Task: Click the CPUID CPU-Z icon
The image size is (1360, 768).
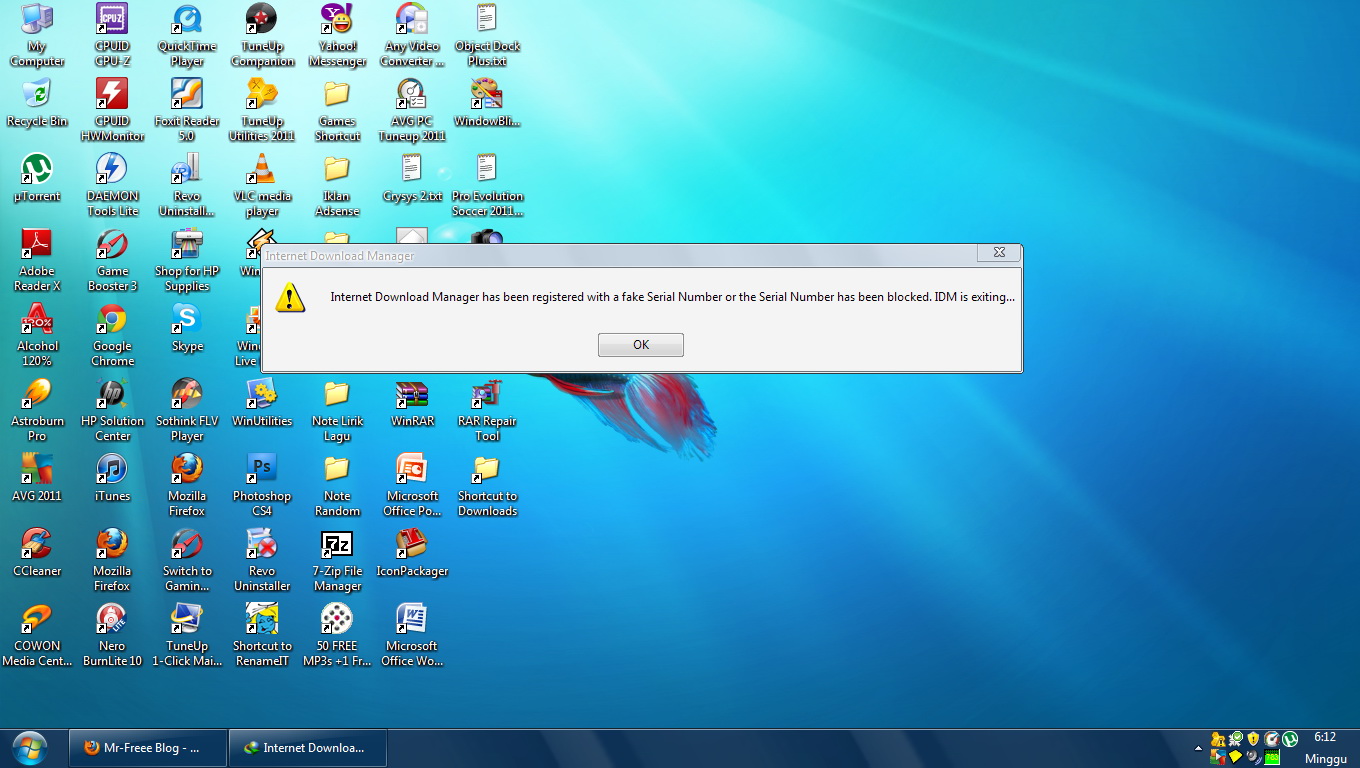Action: pyautogui.click(x=112, y=35)
